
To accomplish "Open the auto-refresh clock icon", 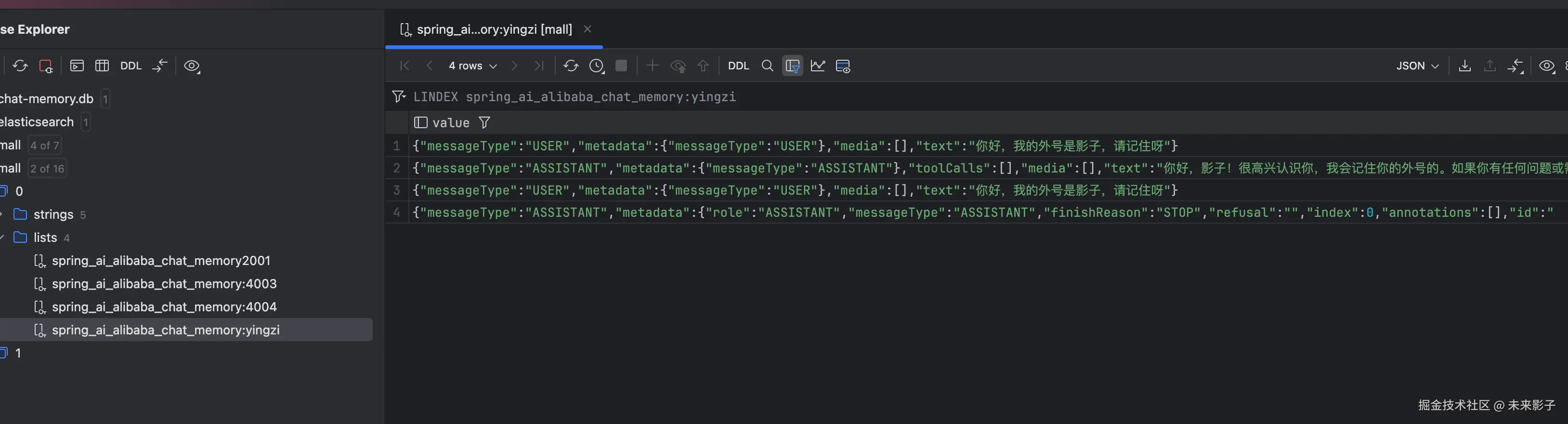I will 597,66.
